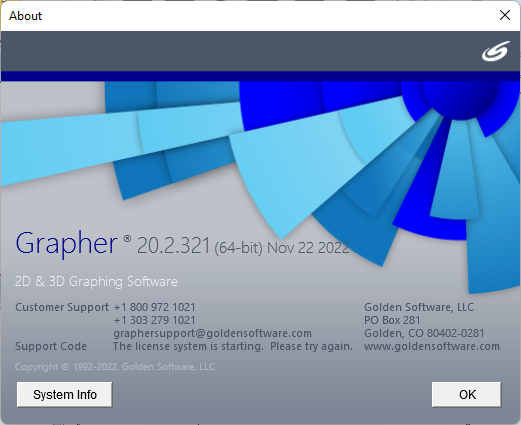The height and width of the screenshot is (425, 521).
Task: Click the PO Box 281 address line
Action: (x=392, y=320)
